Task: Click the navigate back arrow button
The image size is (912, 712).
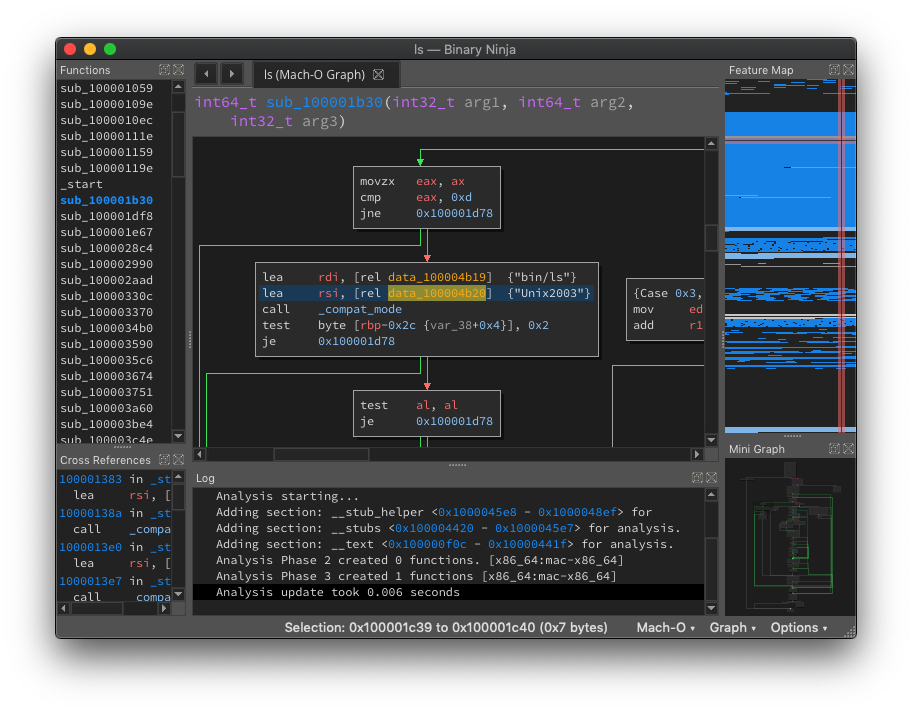Action: click(x=205, y=74)
